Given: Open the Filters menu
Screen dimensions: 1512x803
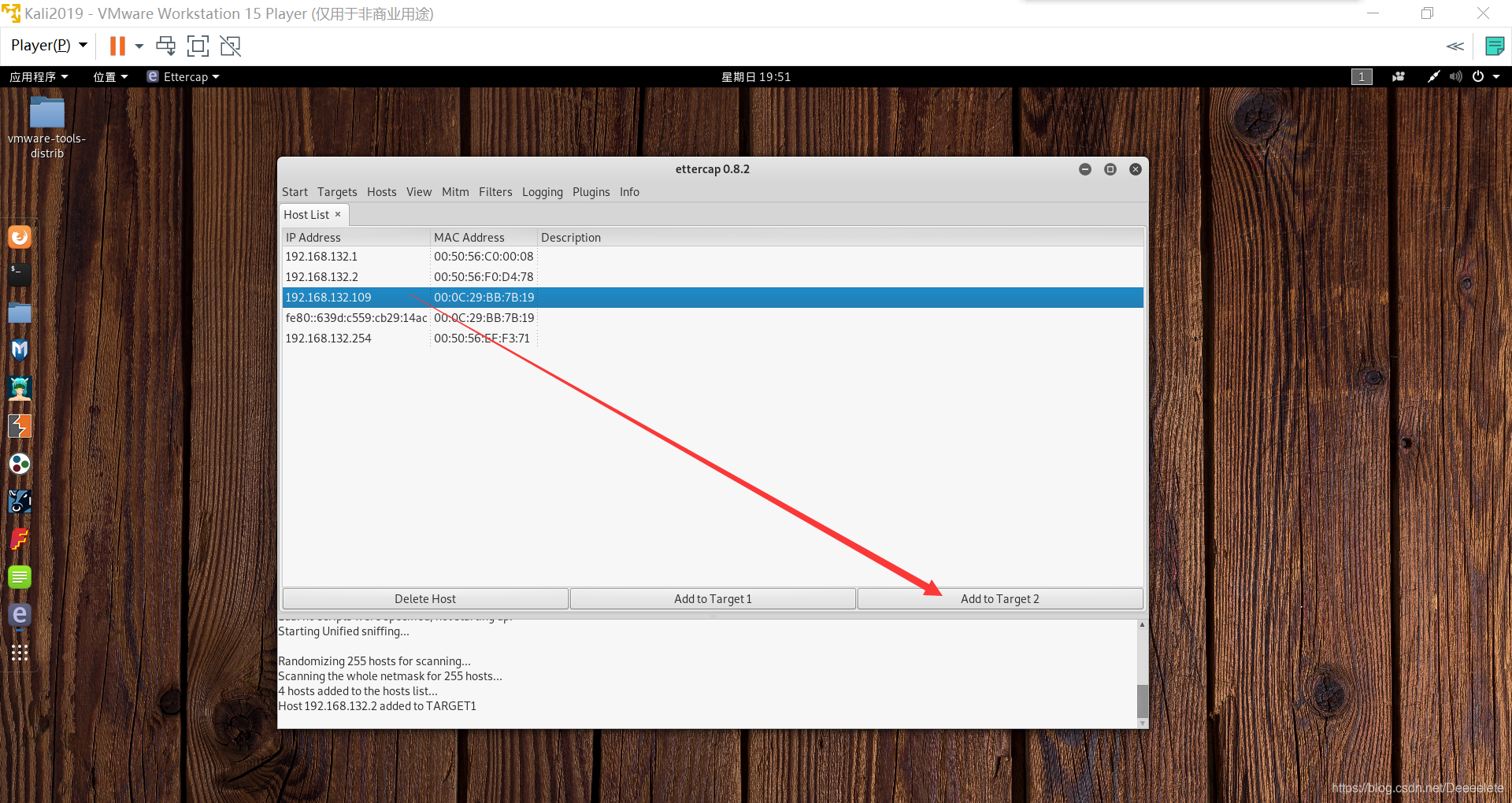Looking at the screenshot, I should [x=495, y=192].
